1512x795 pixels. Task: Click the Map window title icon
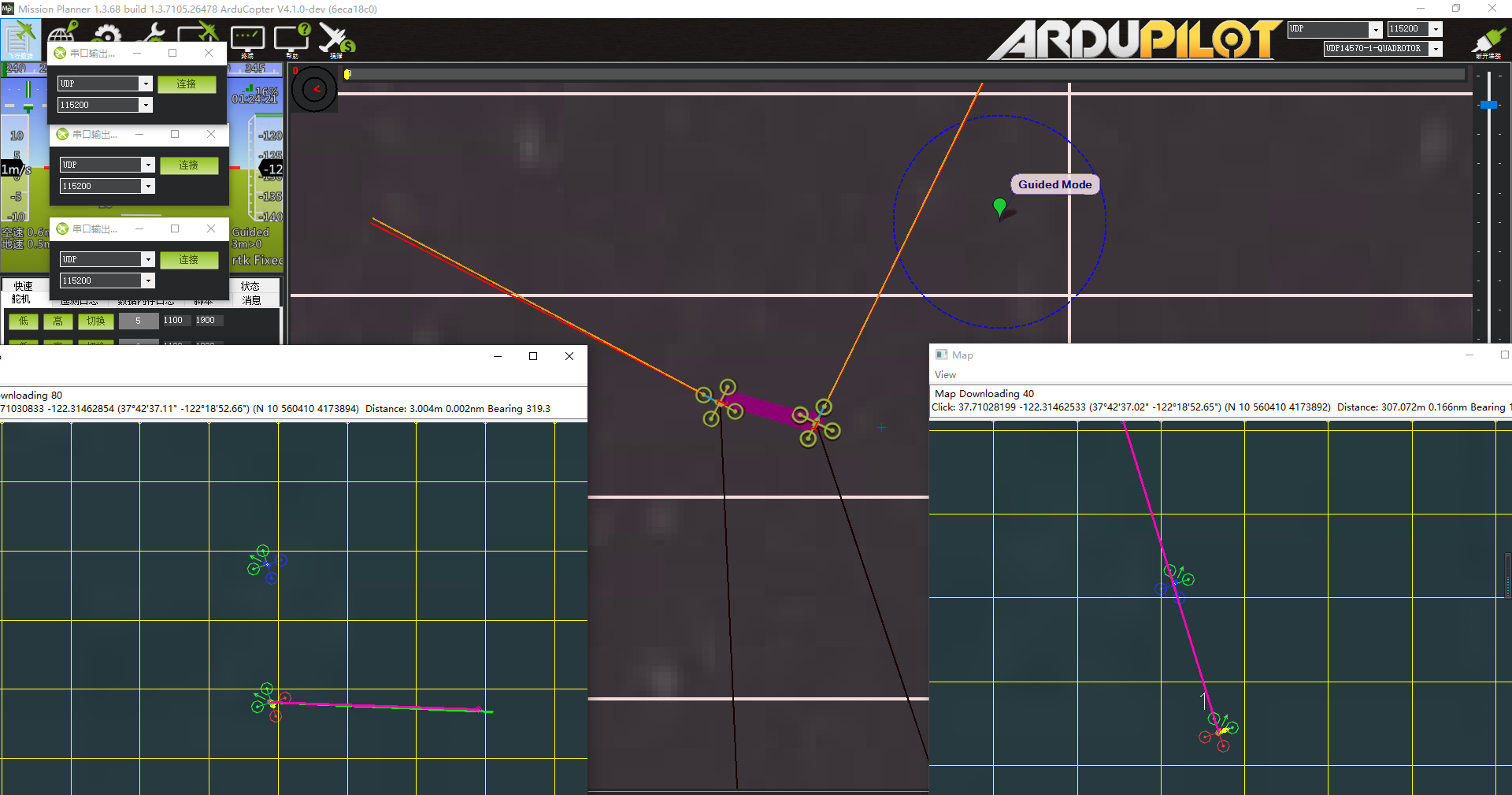click(x=941, y=355)
